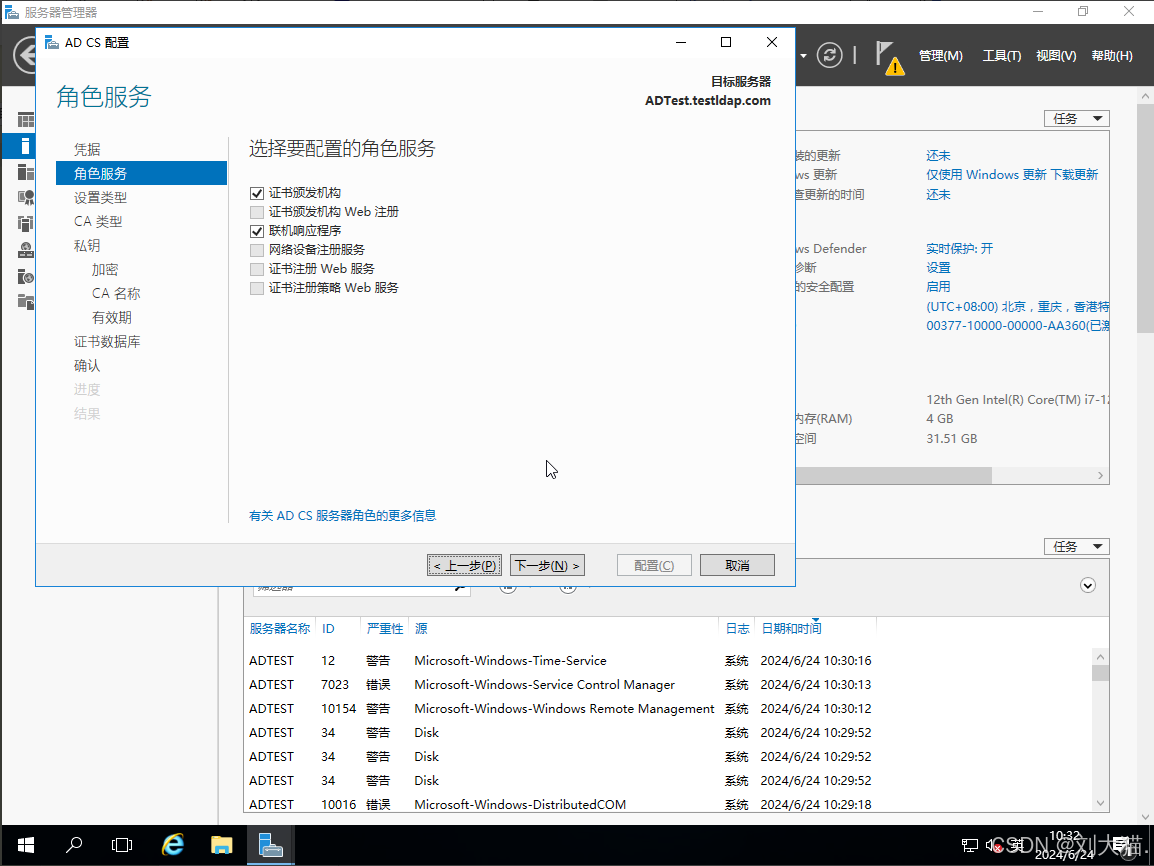Open 工具(T) menu

pos(1002,56)
